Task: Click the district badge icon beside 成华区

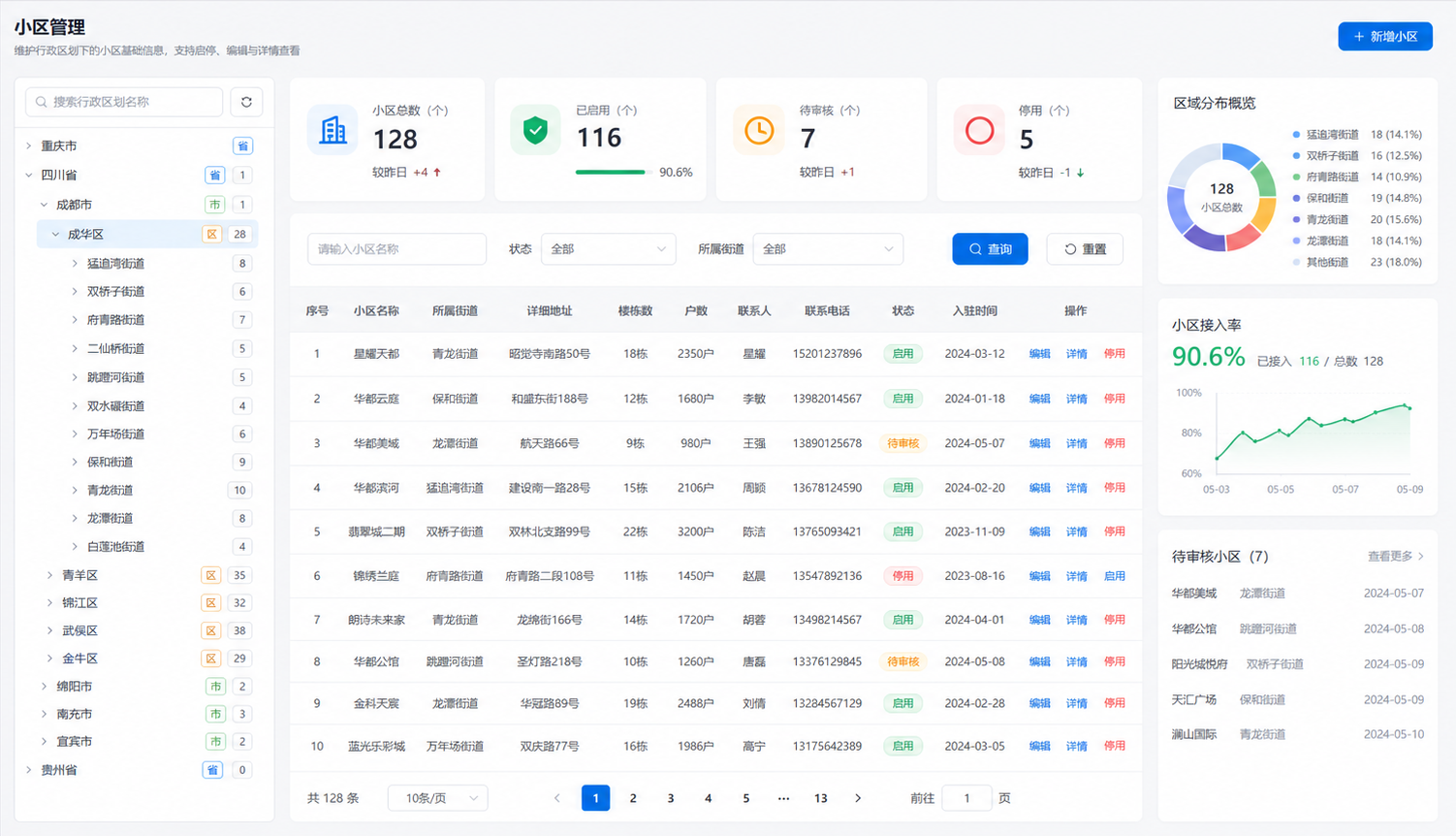Action: pos(211,234)
